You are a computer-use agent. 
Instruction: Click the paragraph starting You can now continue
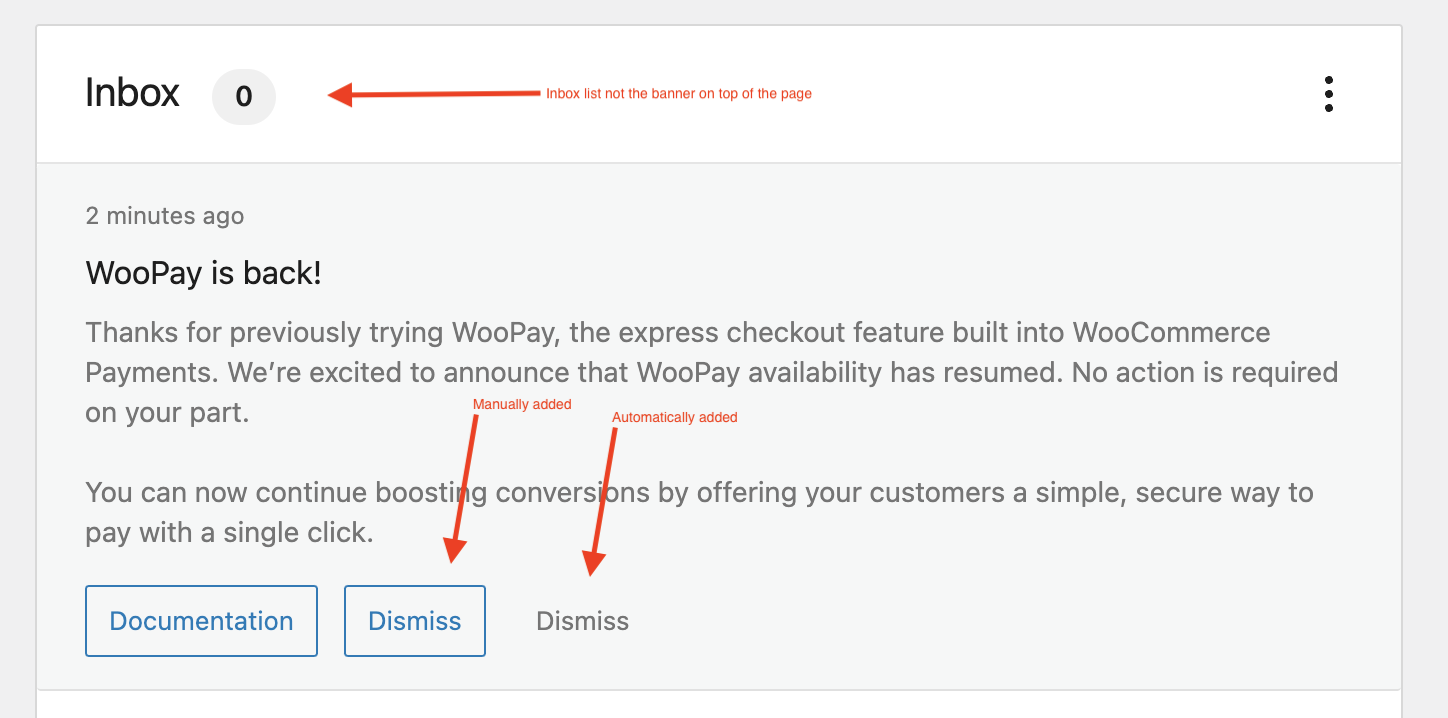click(x=700, y=512)
